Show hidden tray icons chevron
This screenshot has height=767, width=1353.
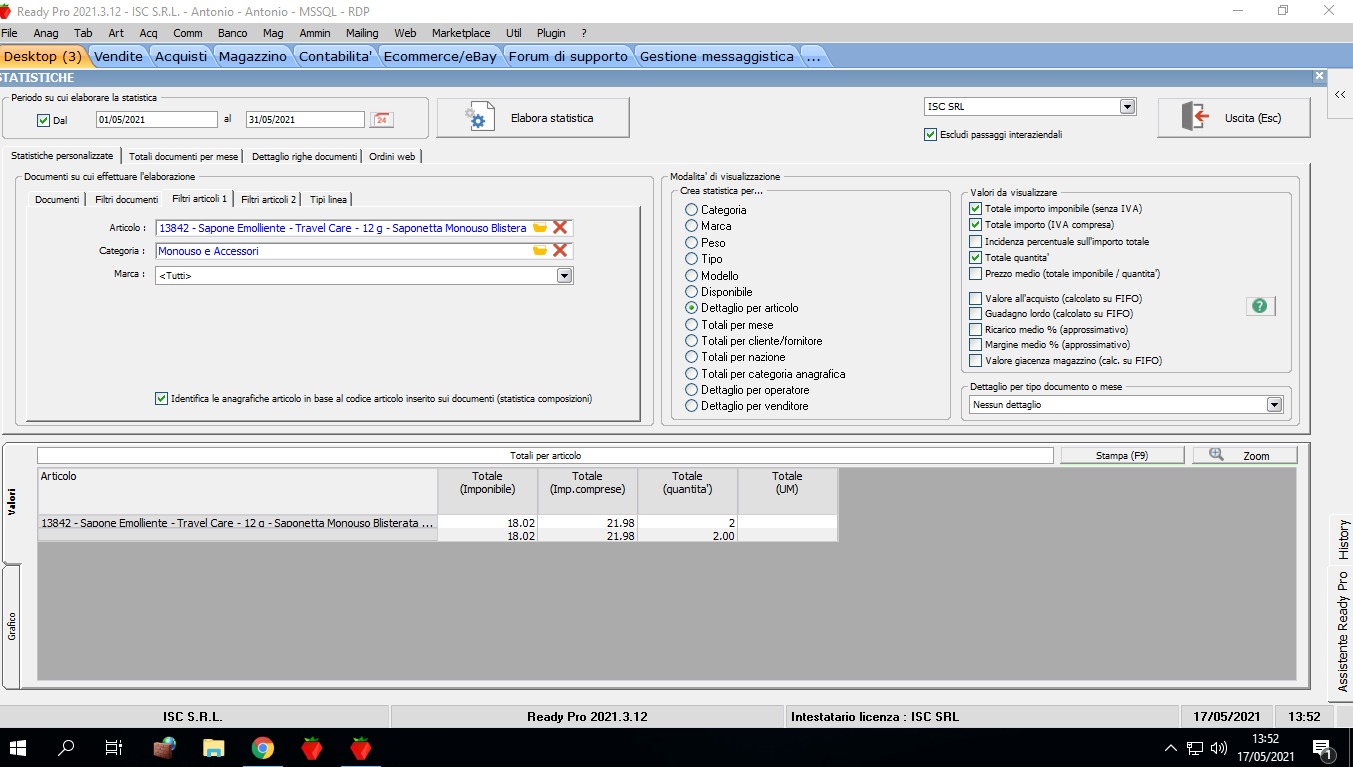pyautogui.click(x=1171, y=748)
